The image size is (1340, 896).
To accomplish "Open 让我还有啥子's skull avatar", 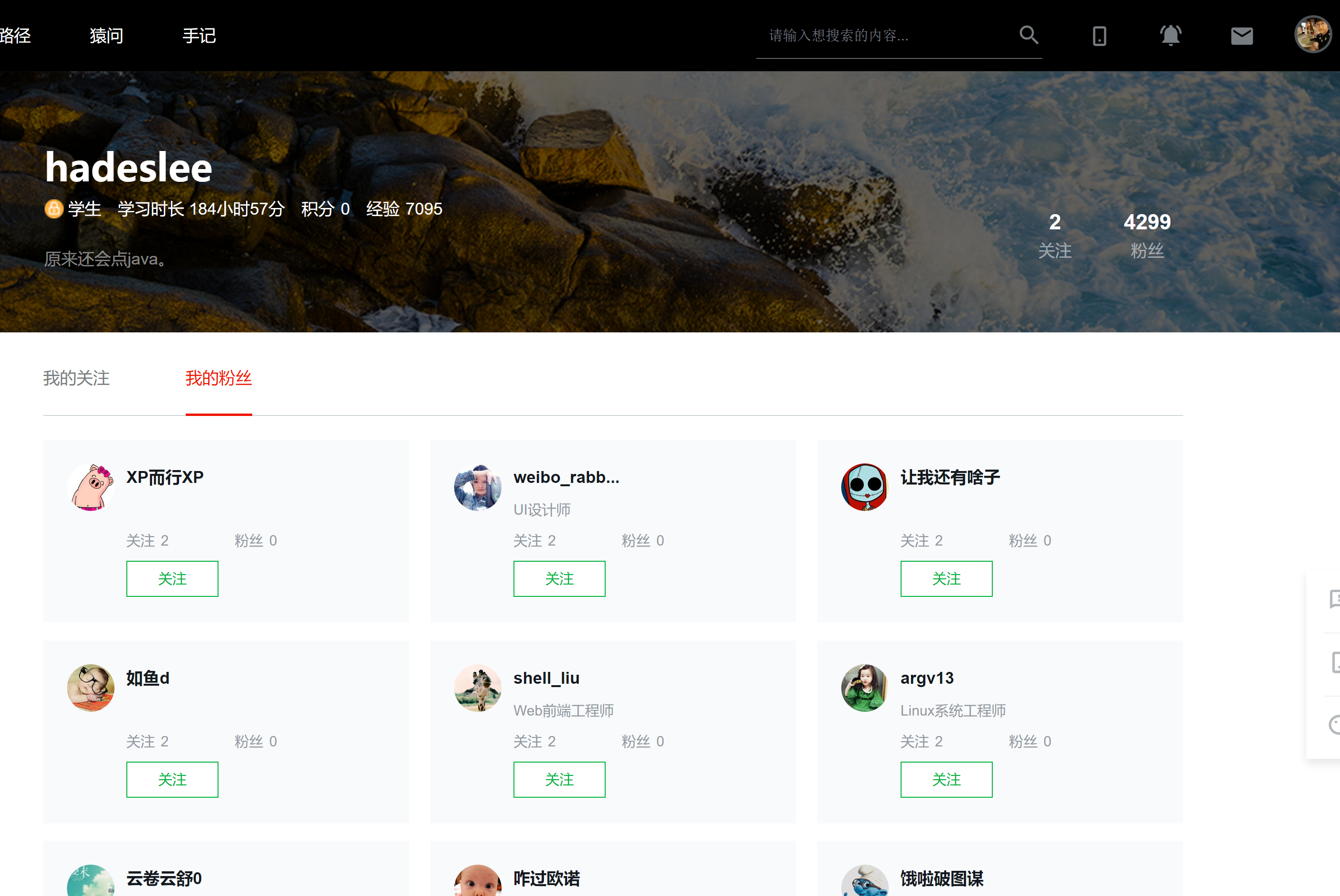I will [865, 487].
